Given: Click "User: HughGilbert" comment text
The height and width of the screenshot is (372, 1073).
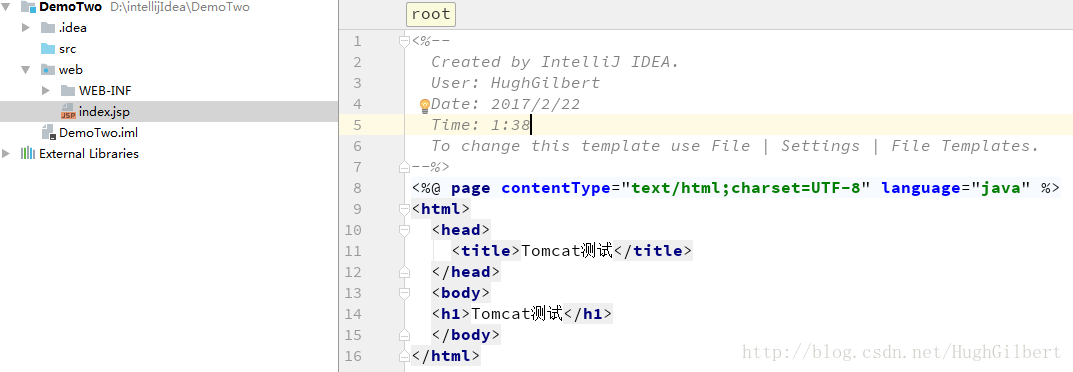Looking at the screenshot, I should click(x=515, y=83).
